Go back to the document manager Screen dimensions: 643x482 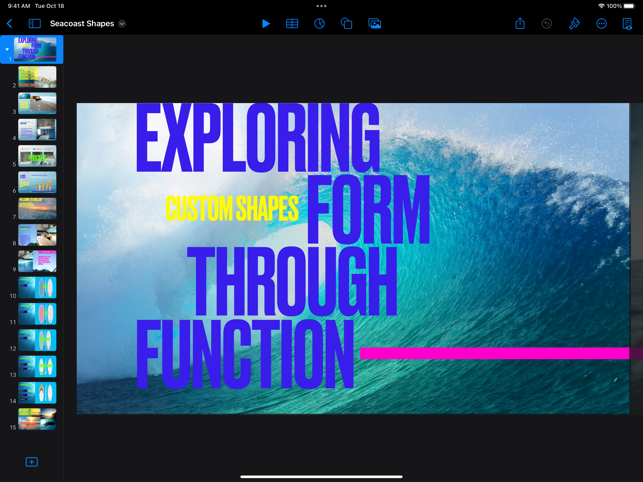click(x=10, y=23)
